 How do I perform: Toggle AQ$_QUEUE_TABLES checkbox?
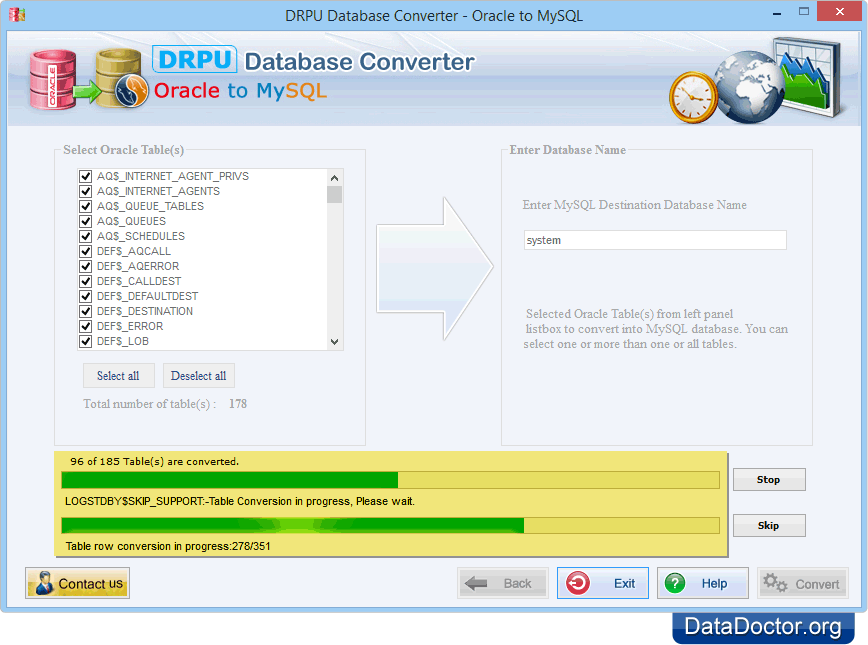[x=85, y=206]
